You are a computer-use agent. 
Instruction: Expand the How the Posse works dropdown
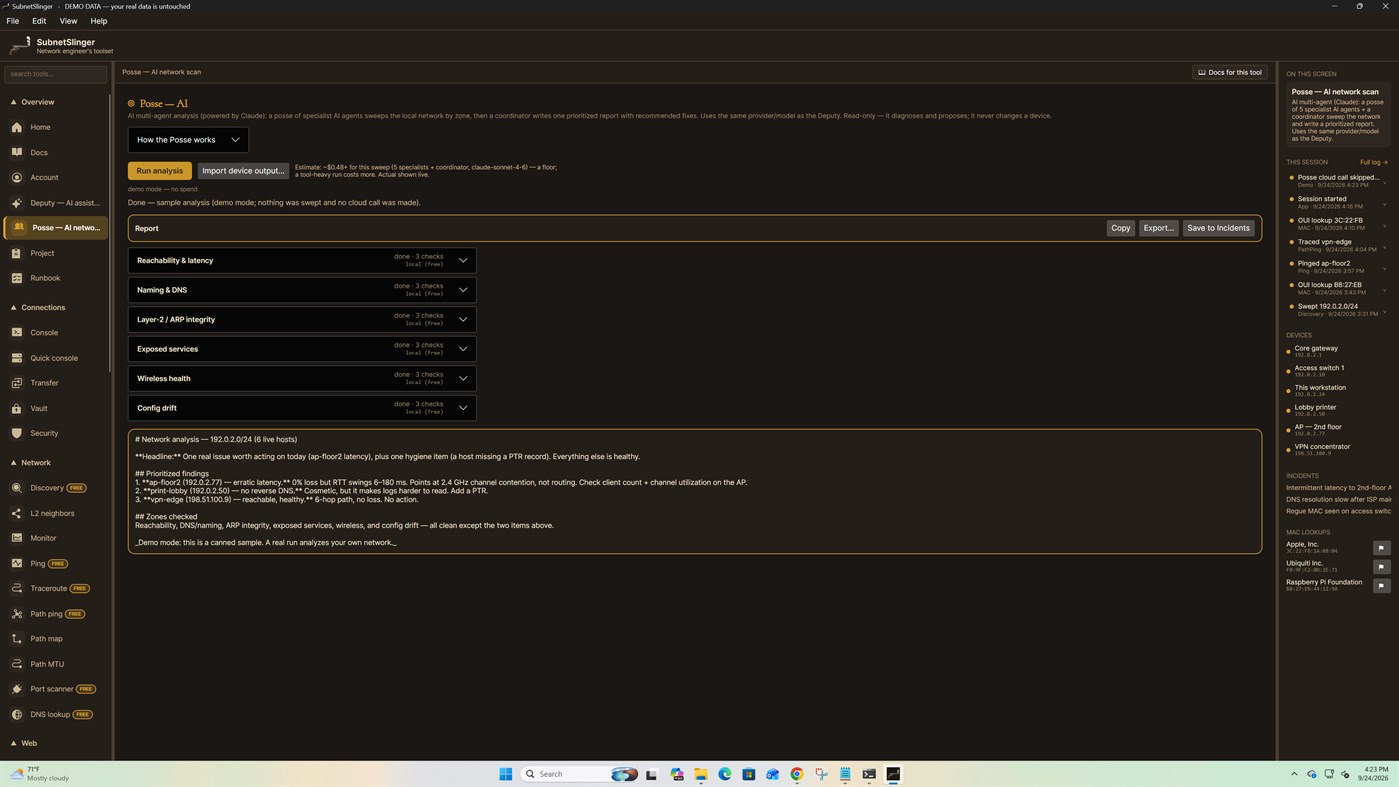pos(188,140)
